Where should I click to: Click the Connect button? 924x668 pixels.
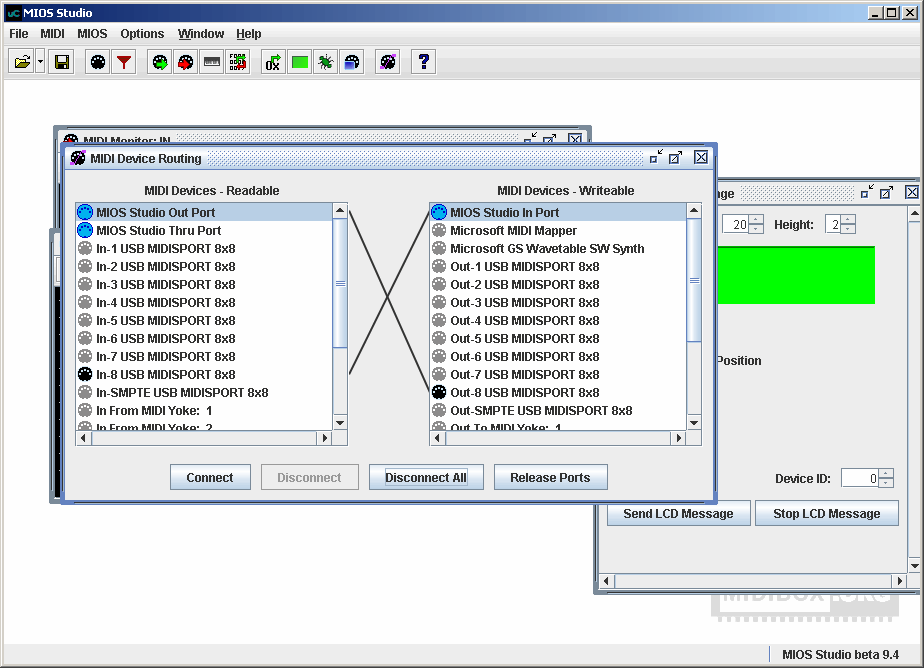[210, 477]
